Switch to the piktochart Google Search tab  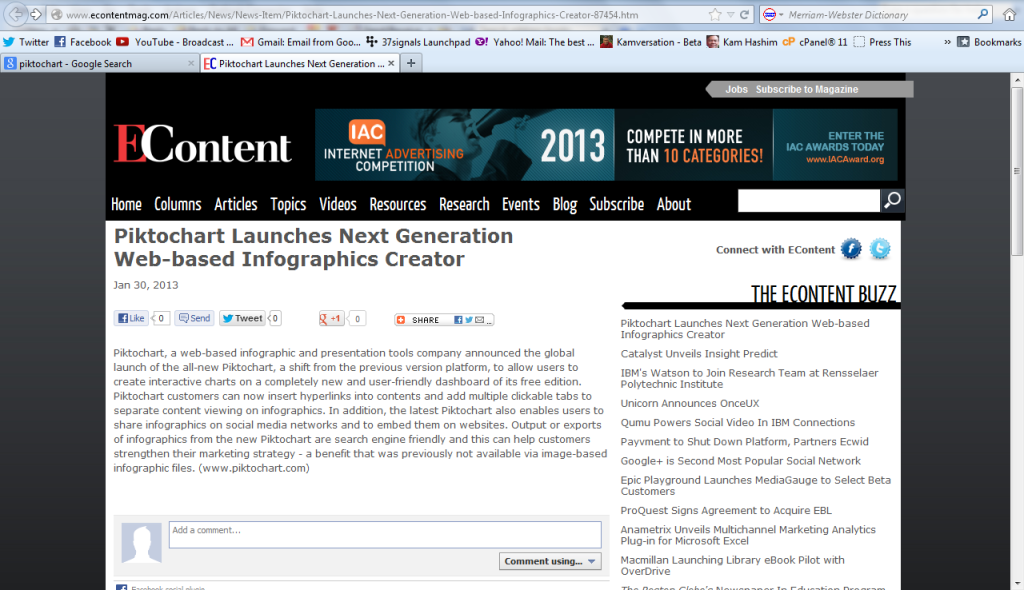click(x=98, y=63)
